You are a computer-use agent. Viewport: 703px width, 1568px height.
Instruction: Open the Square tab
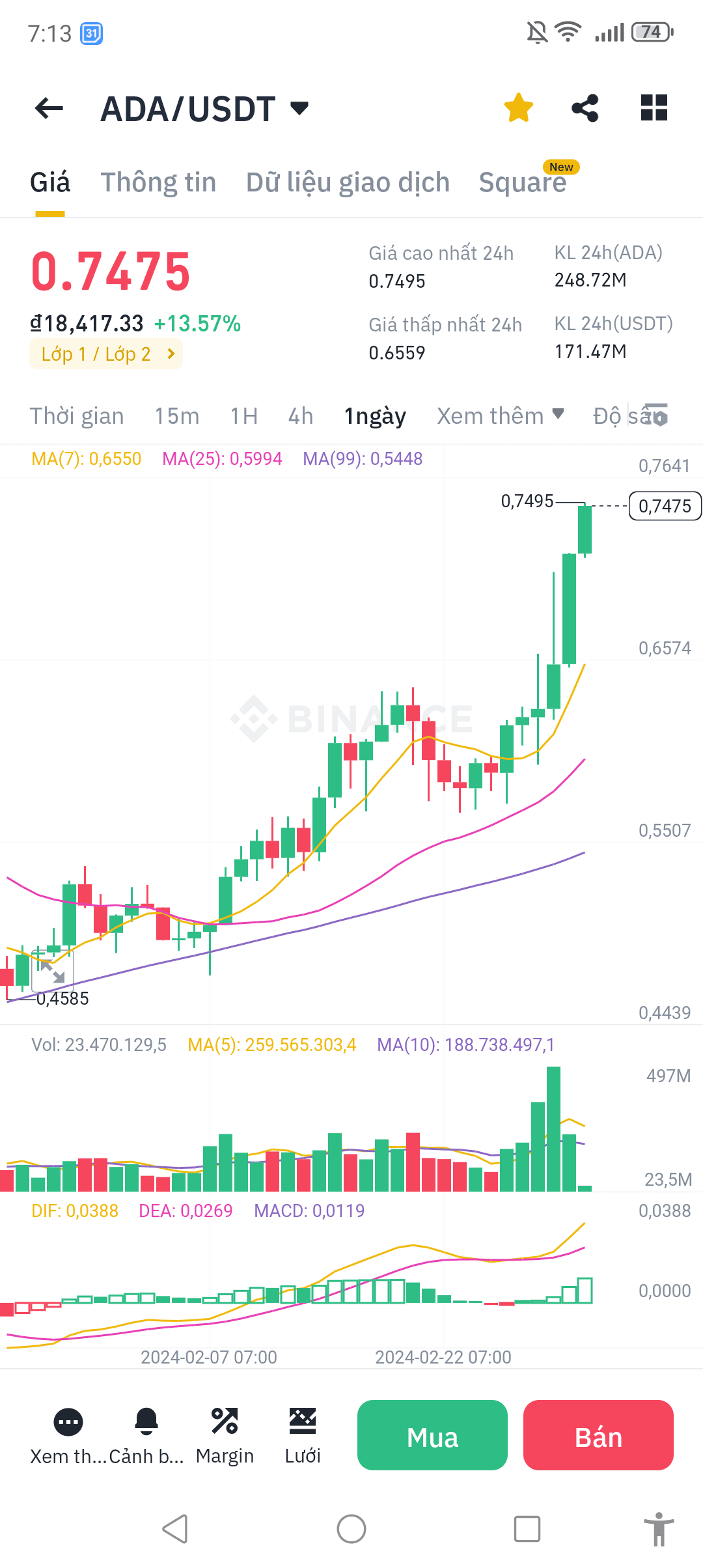pyautogui.click(x=523, y=182)
